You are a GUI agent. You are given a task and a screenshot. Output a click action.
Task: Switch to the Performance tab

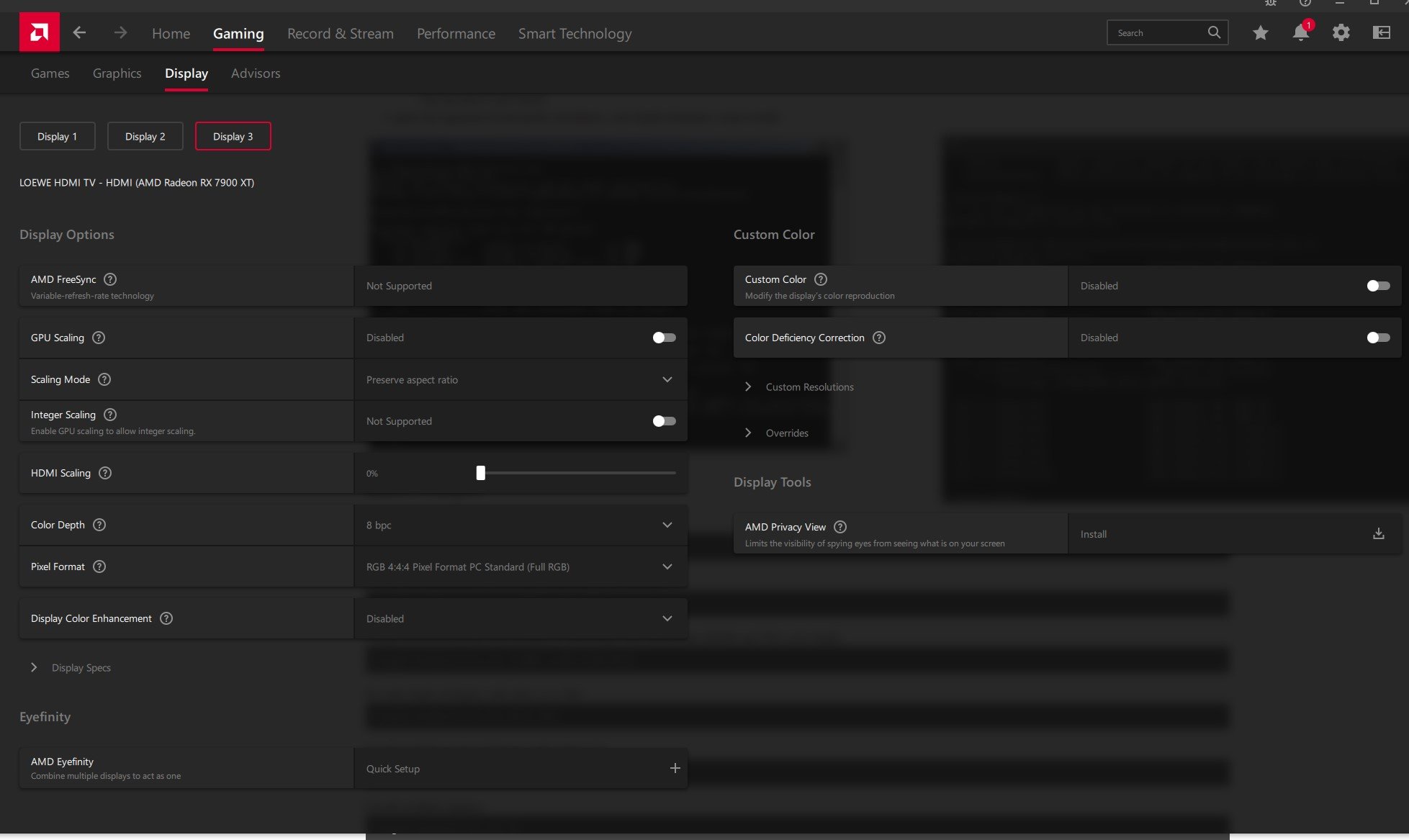(x=456, y=34)
